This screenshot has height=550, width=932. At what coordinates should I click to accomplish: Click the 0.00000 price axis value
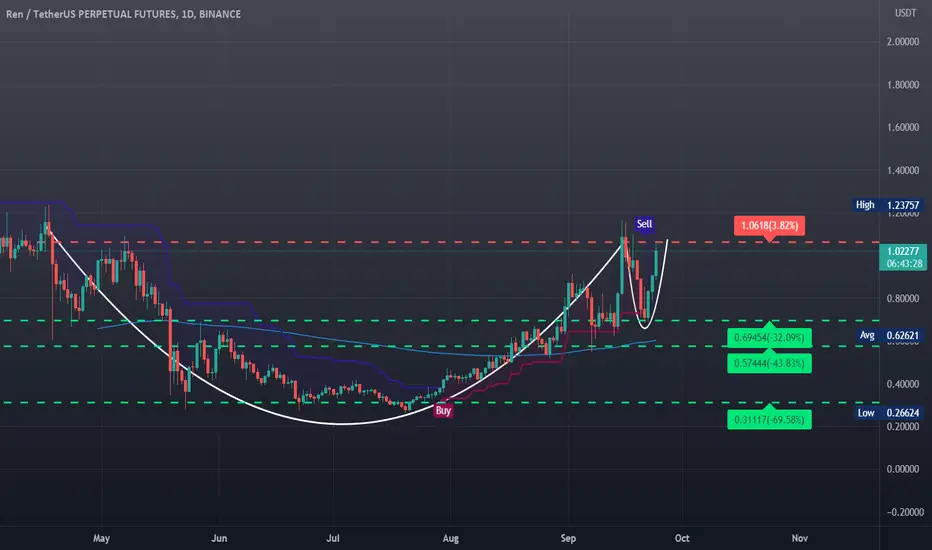(x=903, y=469)
